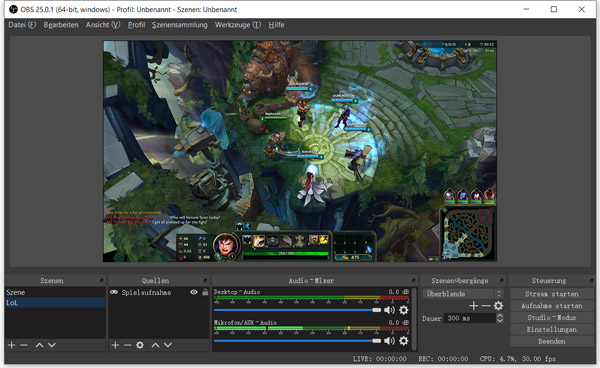600x368 pixels.
Task: Undock the Szenenübergänge panel
Action: pyautogui.click(x=502, y=280)
